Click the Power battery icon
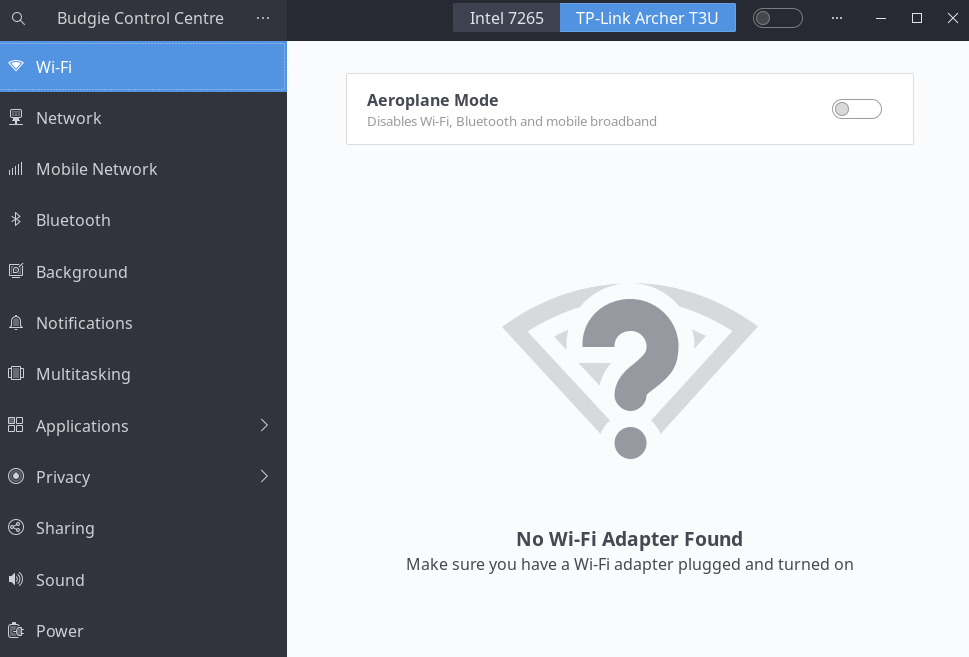This screenshot has width=969, height=657. pyautogui.click(x=16, y=630)
